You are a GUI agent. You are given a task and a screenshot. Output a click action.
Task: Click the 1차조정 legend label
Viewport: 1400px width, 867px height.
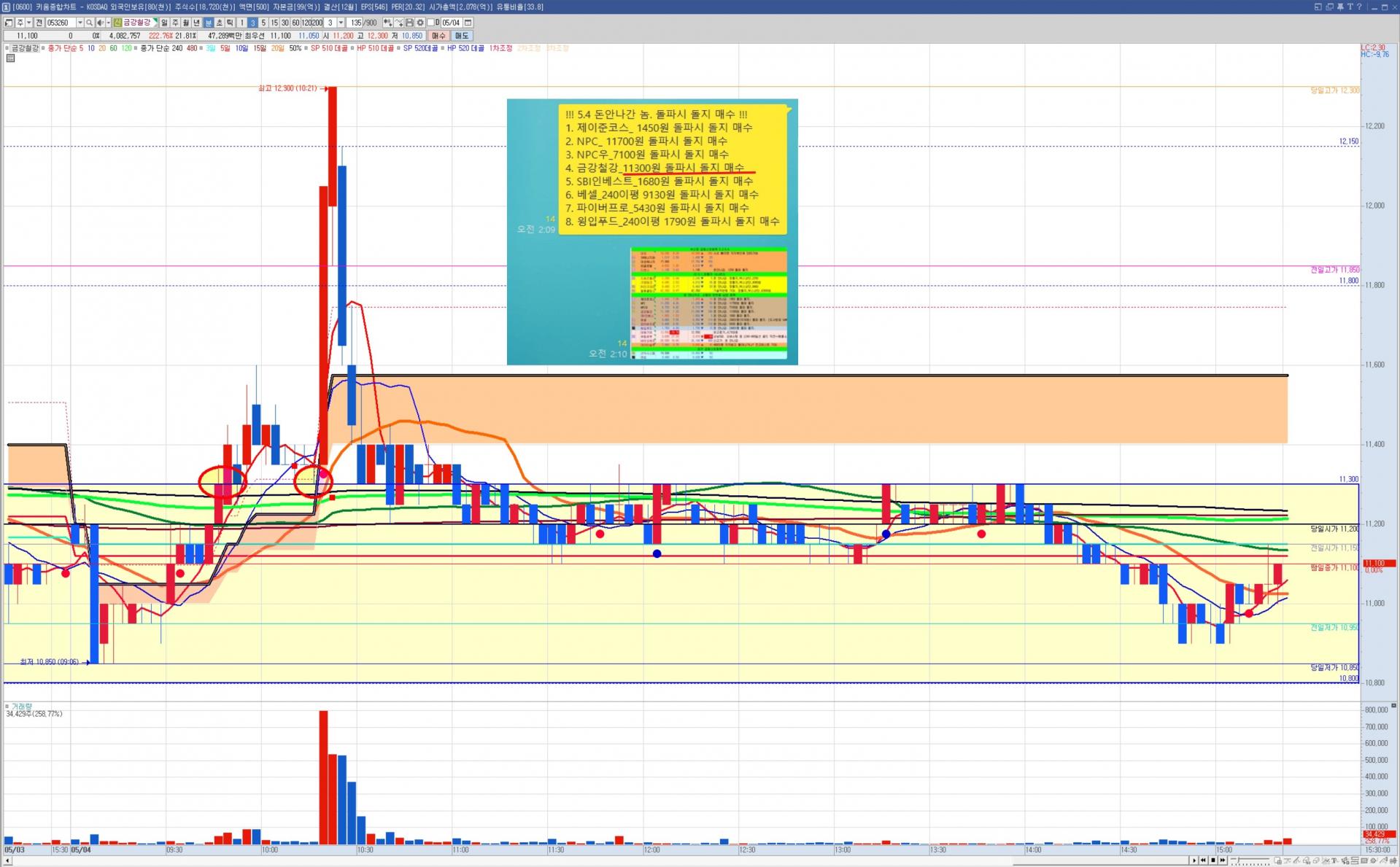(x=500, y=48)
